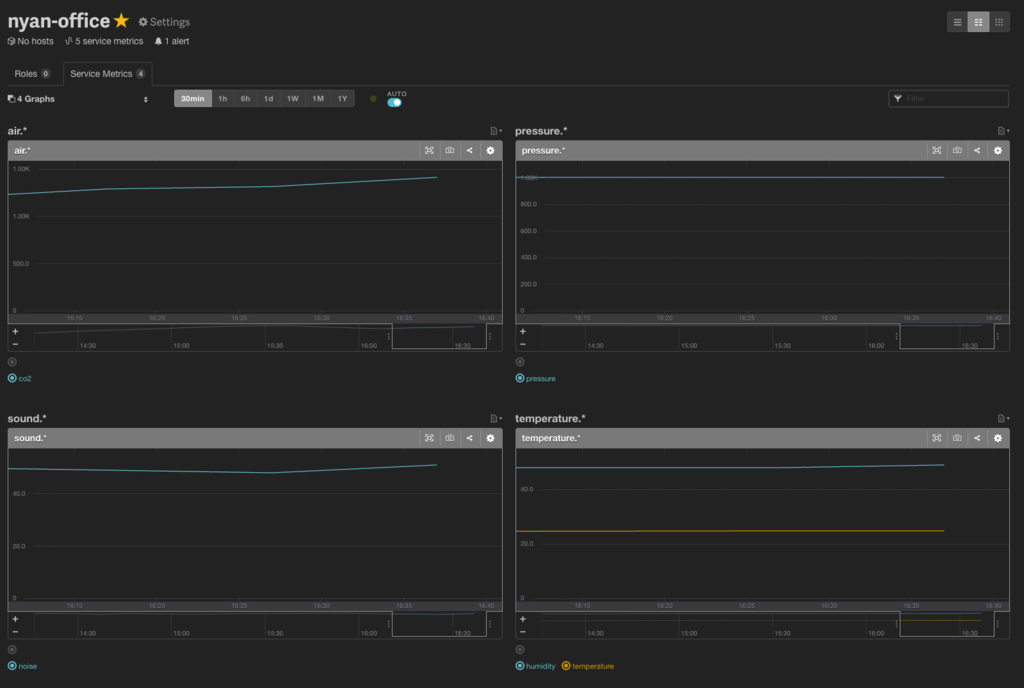1024x688 pixels.
Task: Expand the temperature.* graph to fullscreen
Action: pyautogui.click(x=936, y=438)
